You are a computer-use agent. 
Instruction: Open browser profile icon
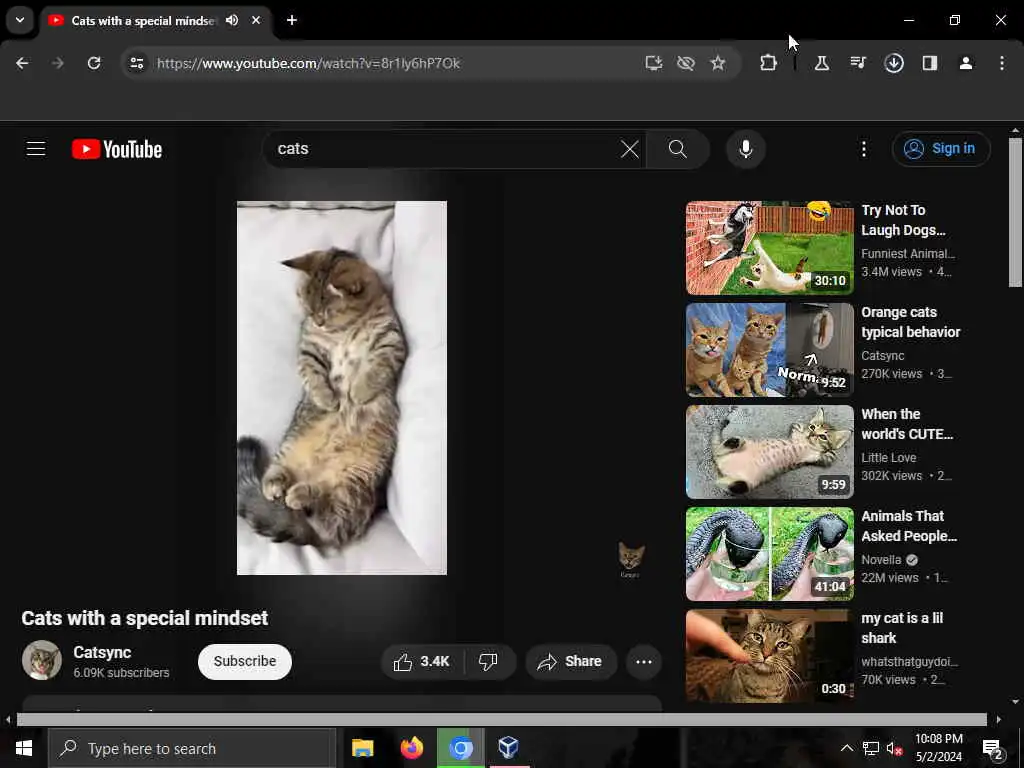tap(965, 63)
